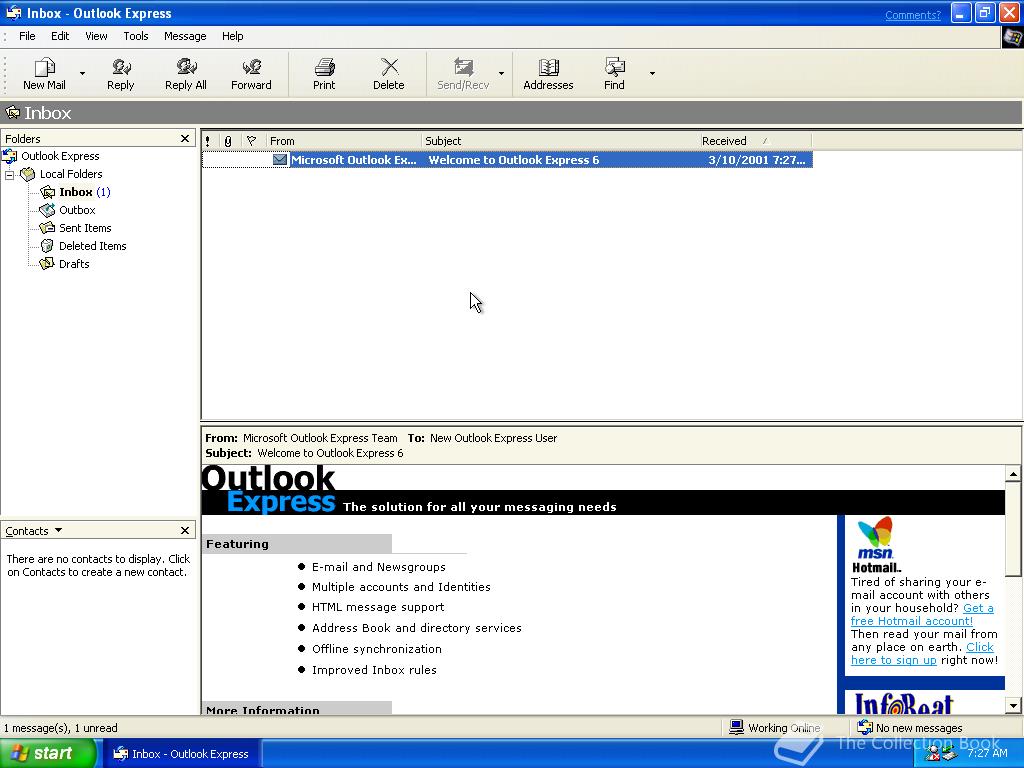Click the Reply toolbar icon
This screenshot has height=768, width=1024.
(121, 67)
